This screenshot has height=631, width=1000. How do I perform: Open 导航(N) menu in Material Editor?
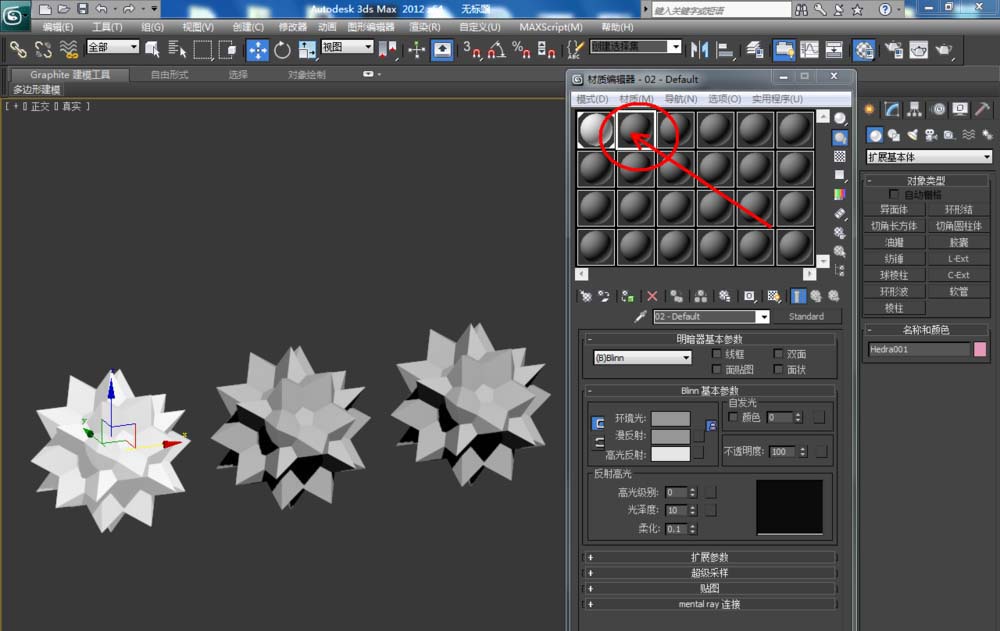tap(680, 99)
